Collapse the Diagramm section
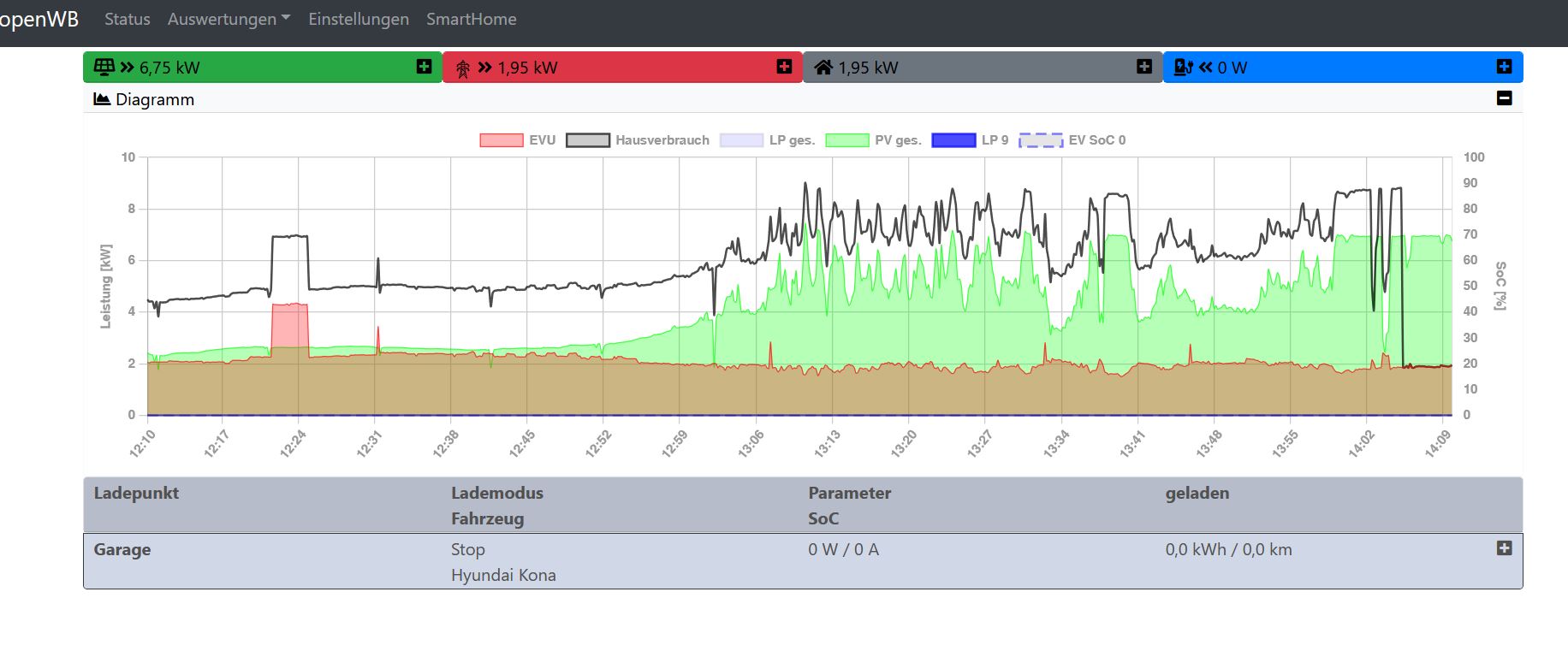Screen dimensions: 1568x663 (1504, 98)
